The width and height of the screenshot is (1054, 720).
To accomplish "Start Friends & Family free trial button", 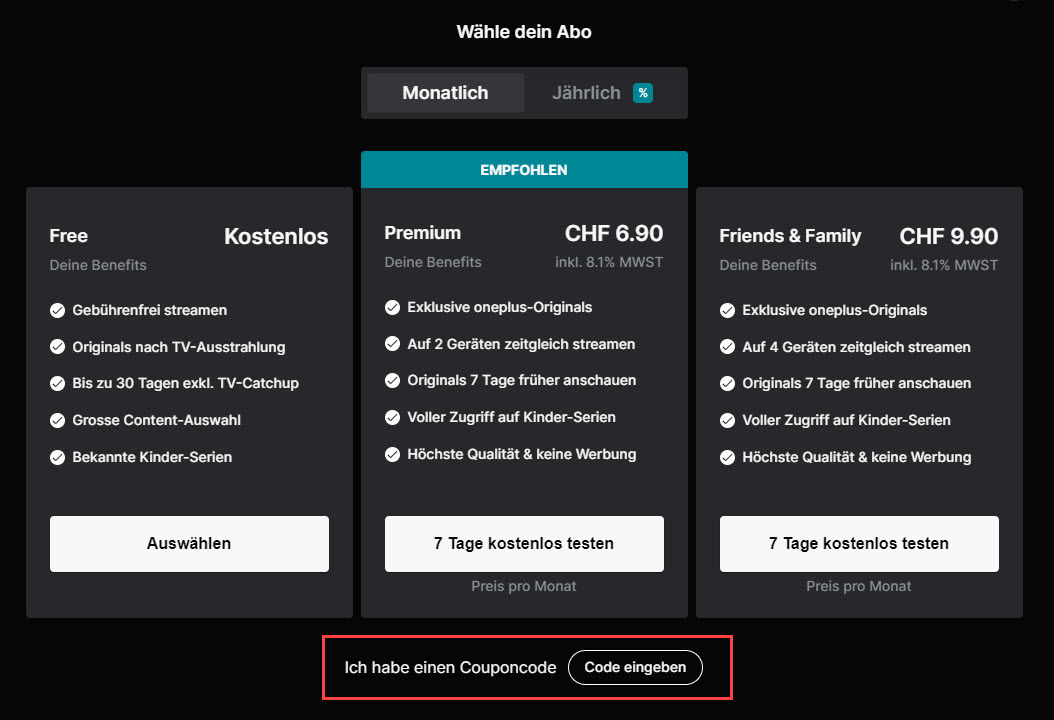I will [859, 544].
